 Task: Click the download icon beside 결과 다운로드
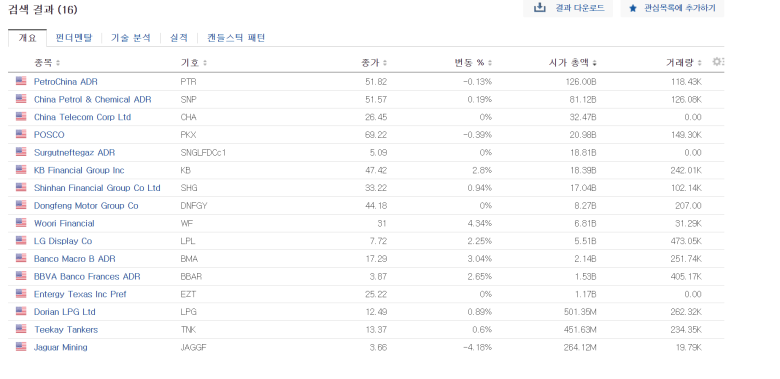tap(539, 8)
